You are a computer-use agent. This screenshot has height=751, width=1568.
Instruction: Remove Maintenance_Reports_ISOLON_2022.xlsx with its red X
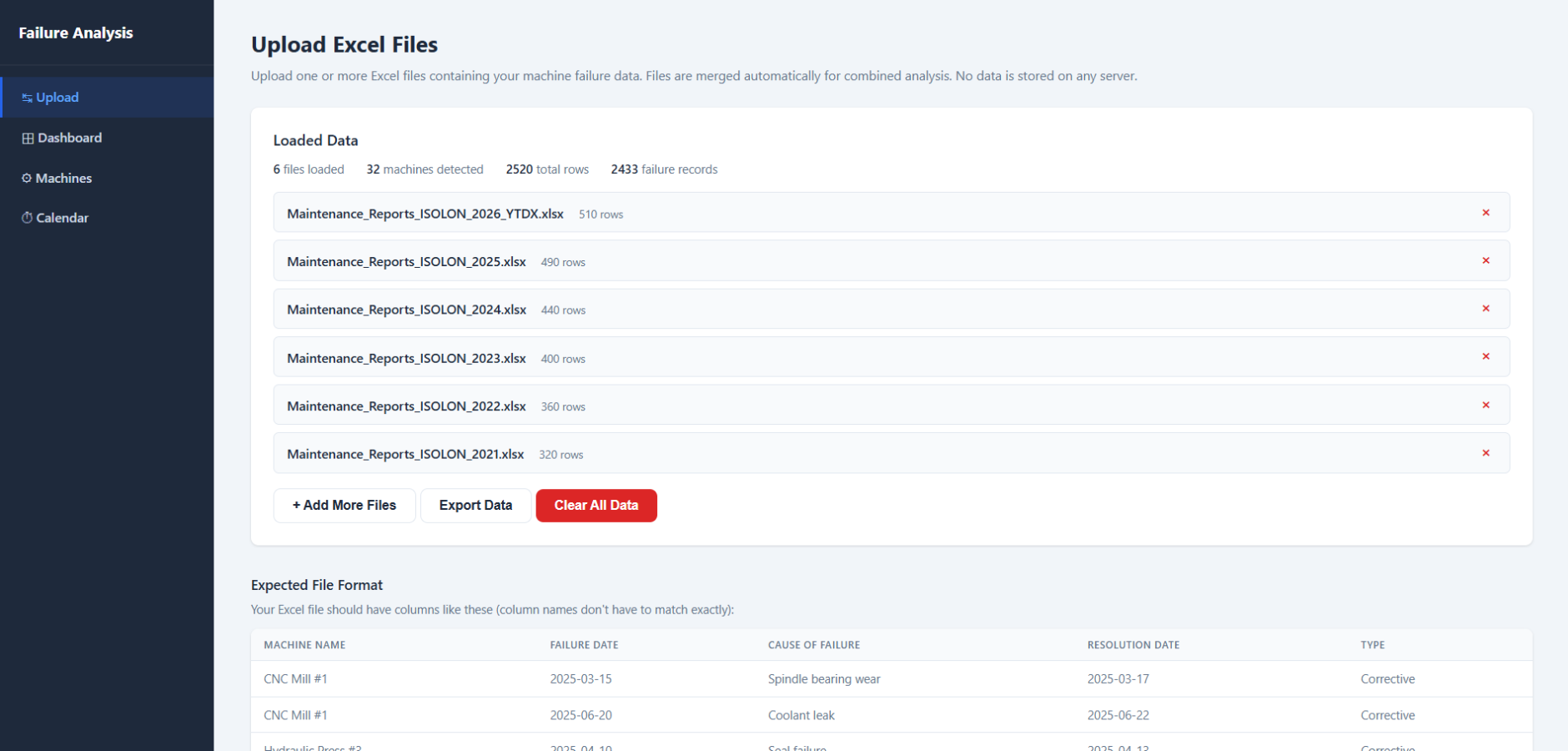(x=1485, y=405)
